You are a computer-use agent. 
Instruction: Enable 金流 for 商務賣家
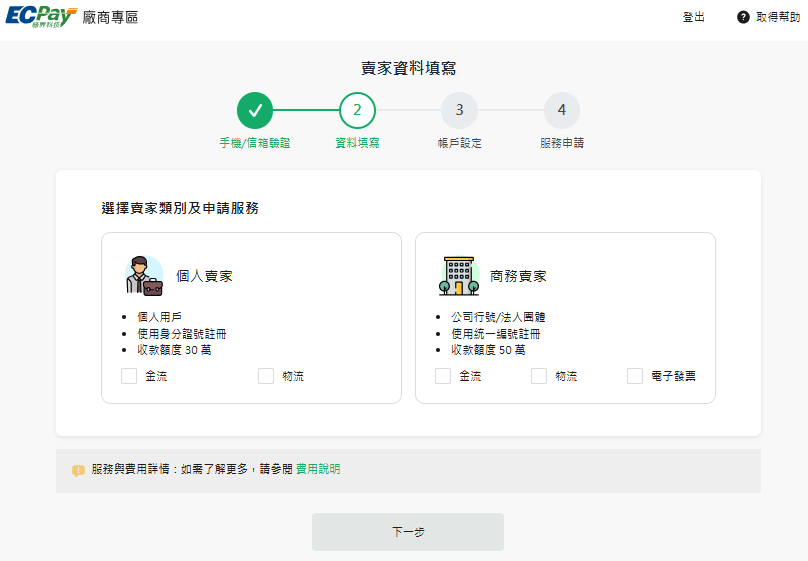point(443,376)
